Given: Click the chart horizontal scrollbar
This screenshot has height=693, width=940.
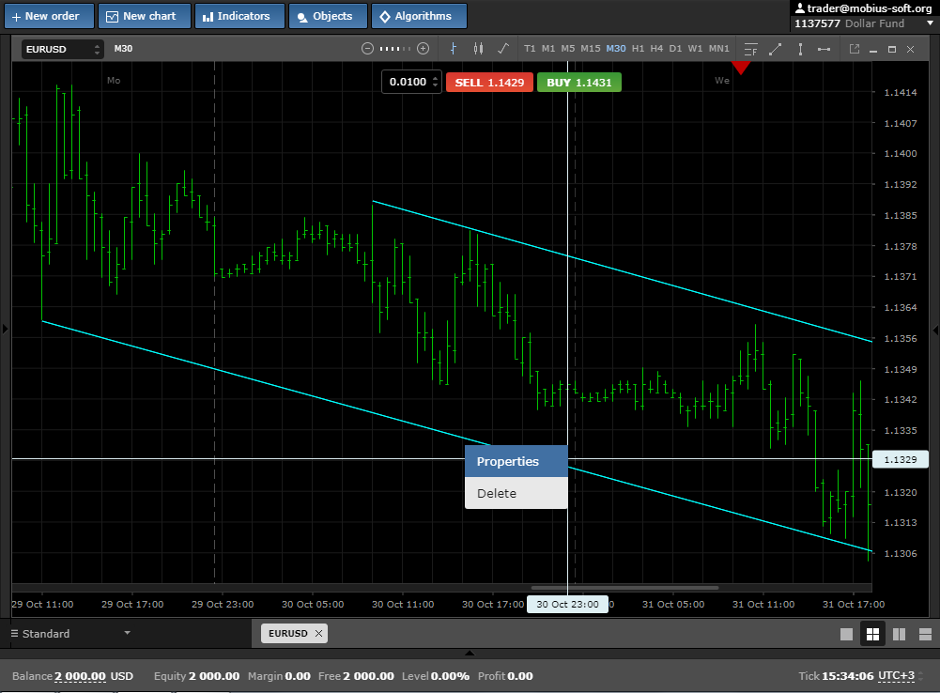Looking at the screenshot, I should click(625, 587).
